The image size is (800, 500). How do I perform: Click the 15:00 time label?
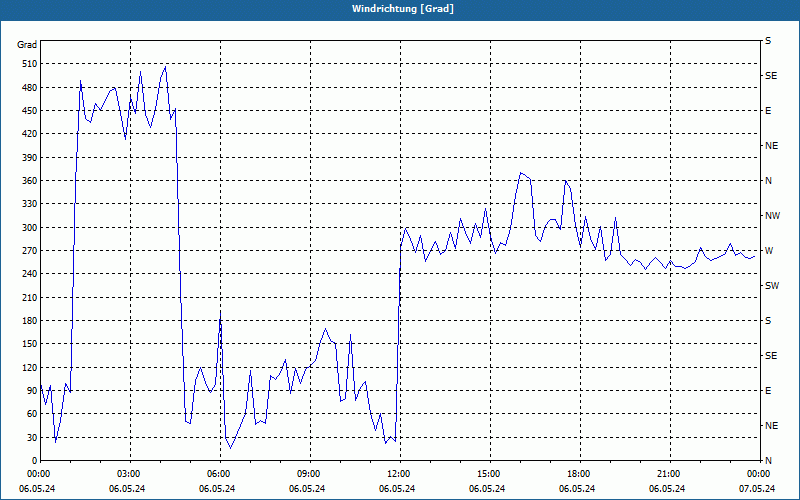point(487,474)
